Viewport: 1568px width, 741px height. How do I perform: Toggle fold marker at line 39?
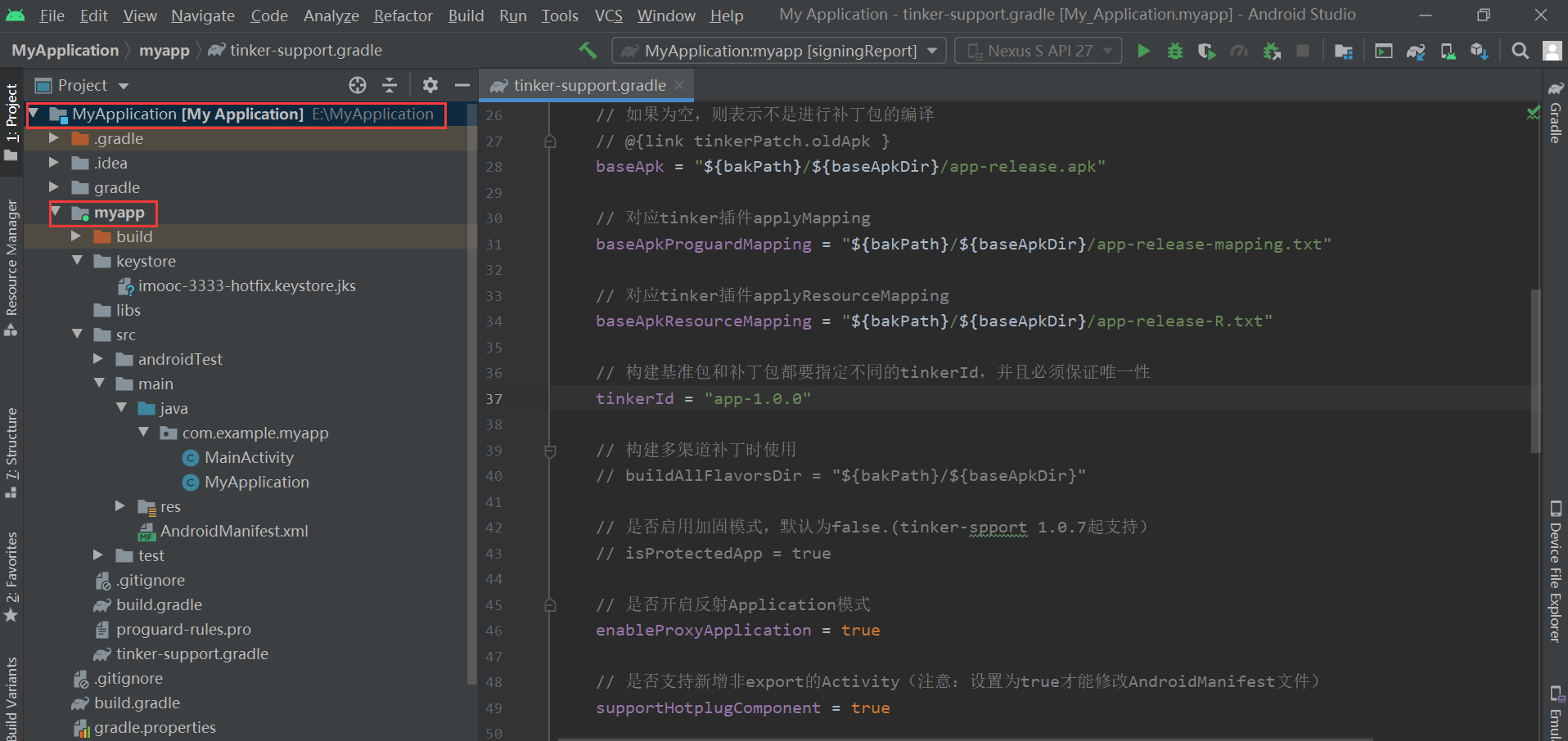click(550, 451)
